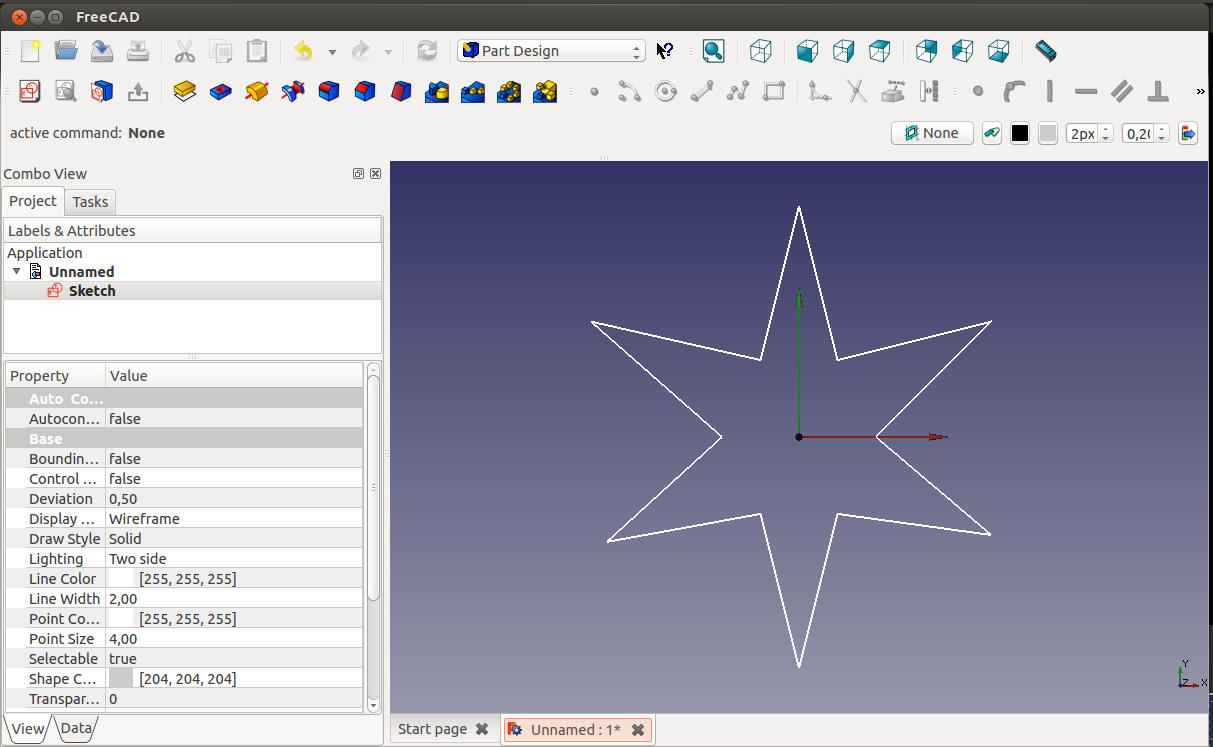The image size is (1213, 747).
Task: Activate the Measure distance ruler icon
Action: (1045, 51)
